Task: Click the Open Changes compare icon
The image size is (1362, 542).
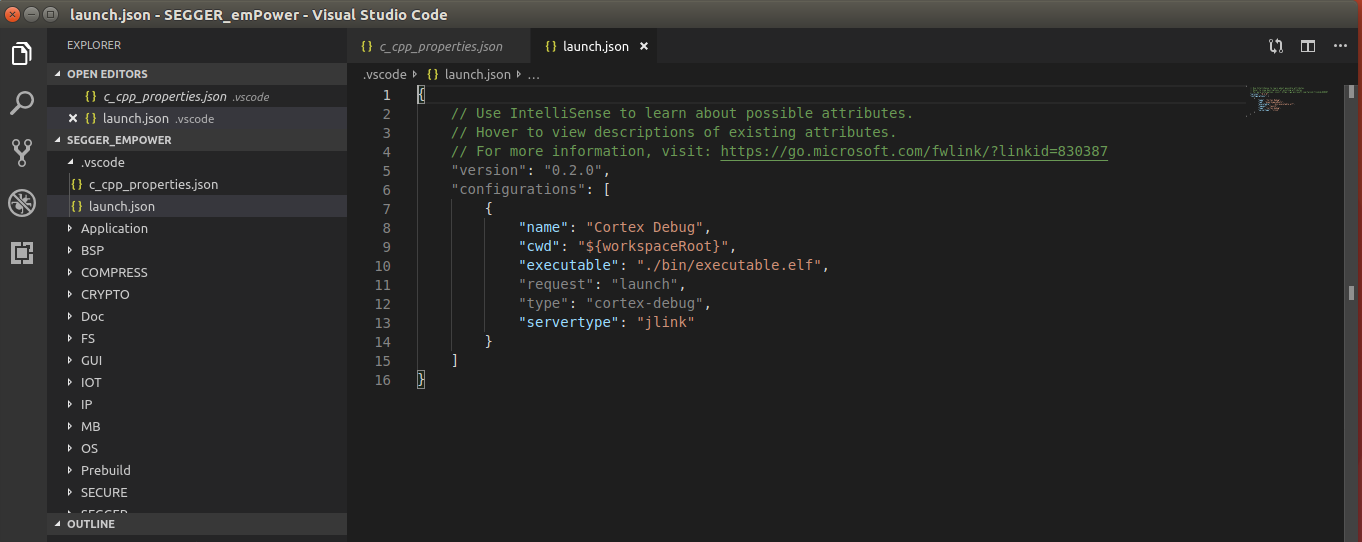Action: tap(1275, 46)
